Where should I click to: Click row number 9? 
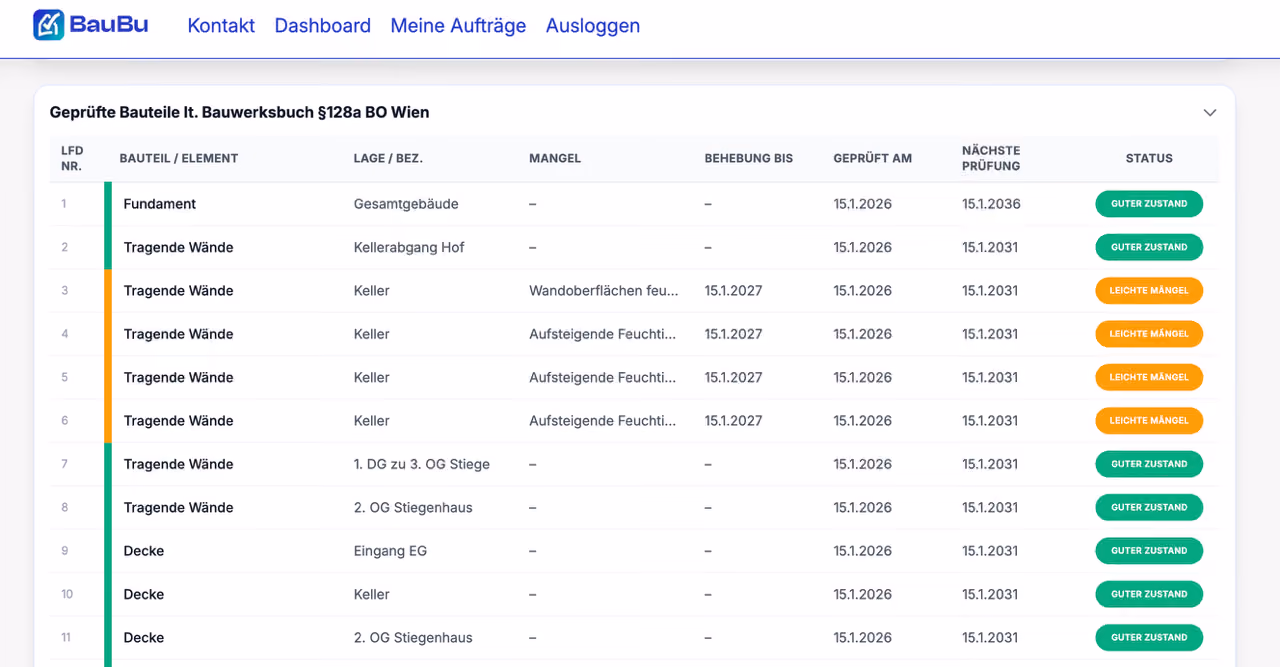(64, 551)
